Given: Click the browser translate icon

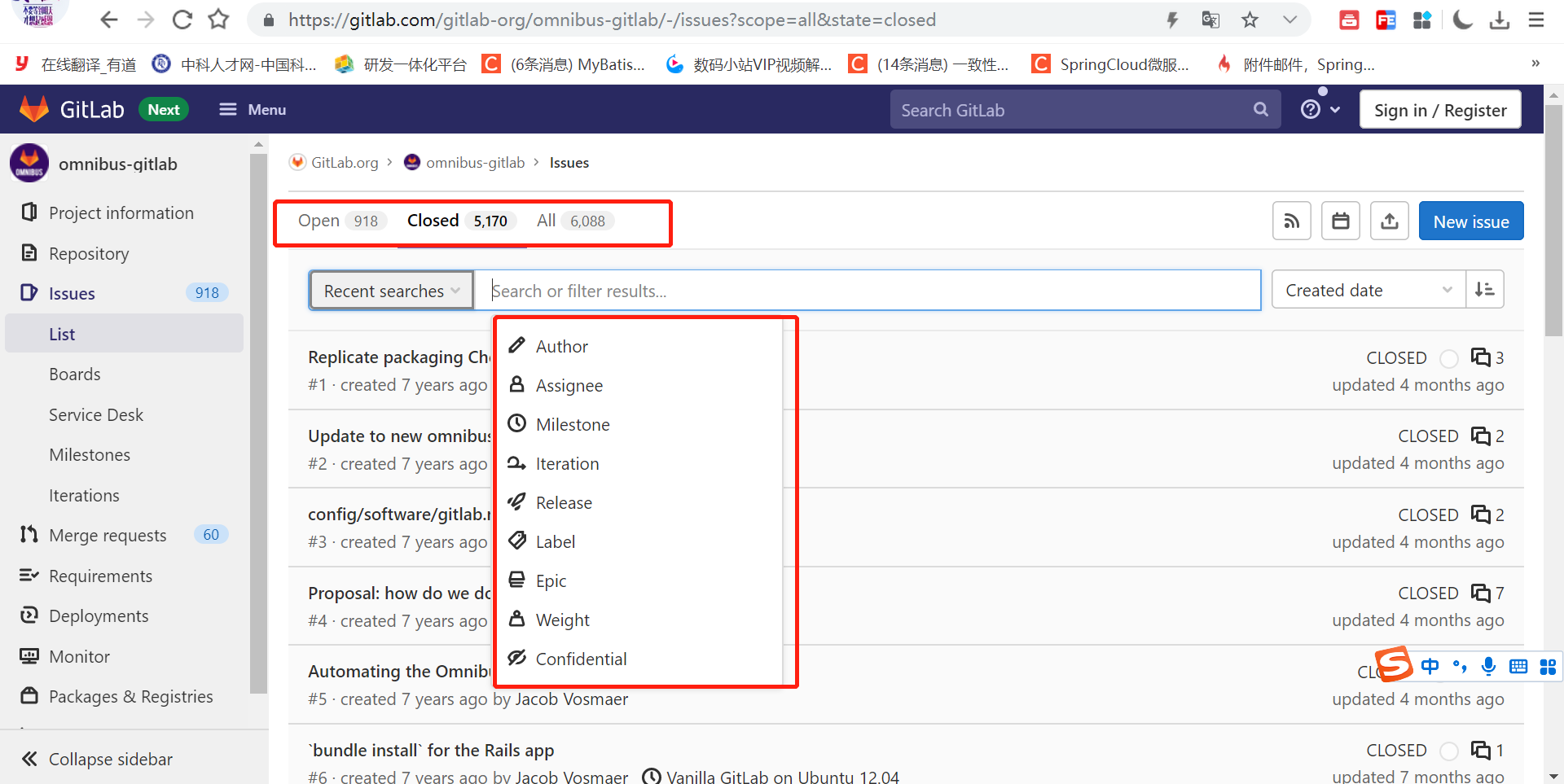Looking at the screenshot, I should (x=1210, y=20).
